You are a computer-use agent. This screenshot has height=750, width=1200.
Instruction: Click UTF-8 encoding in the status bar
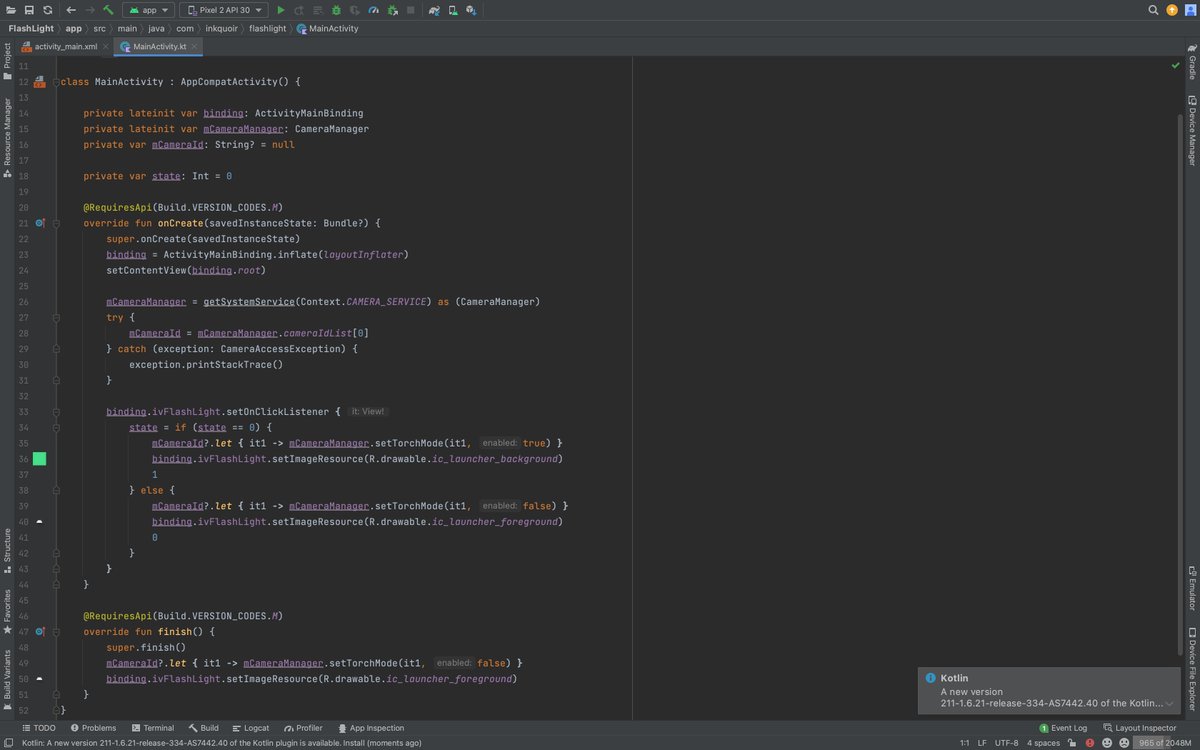1008,743
